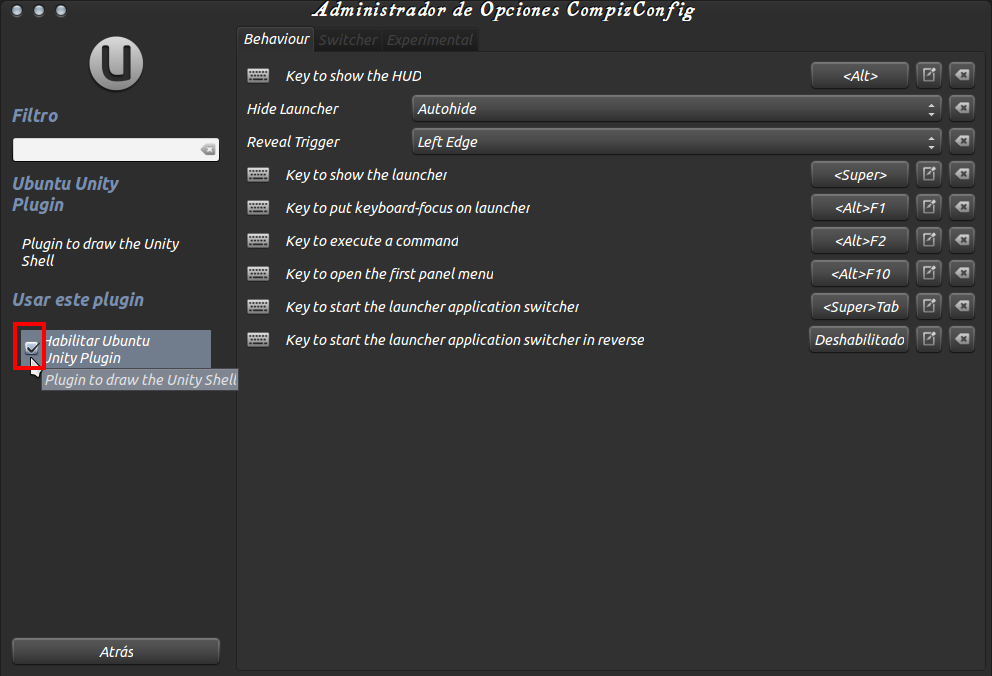This screenshot has width=992, height=676.
Task: Click the keyboard icon for Key to show the launcher
Action: [258, 174]
